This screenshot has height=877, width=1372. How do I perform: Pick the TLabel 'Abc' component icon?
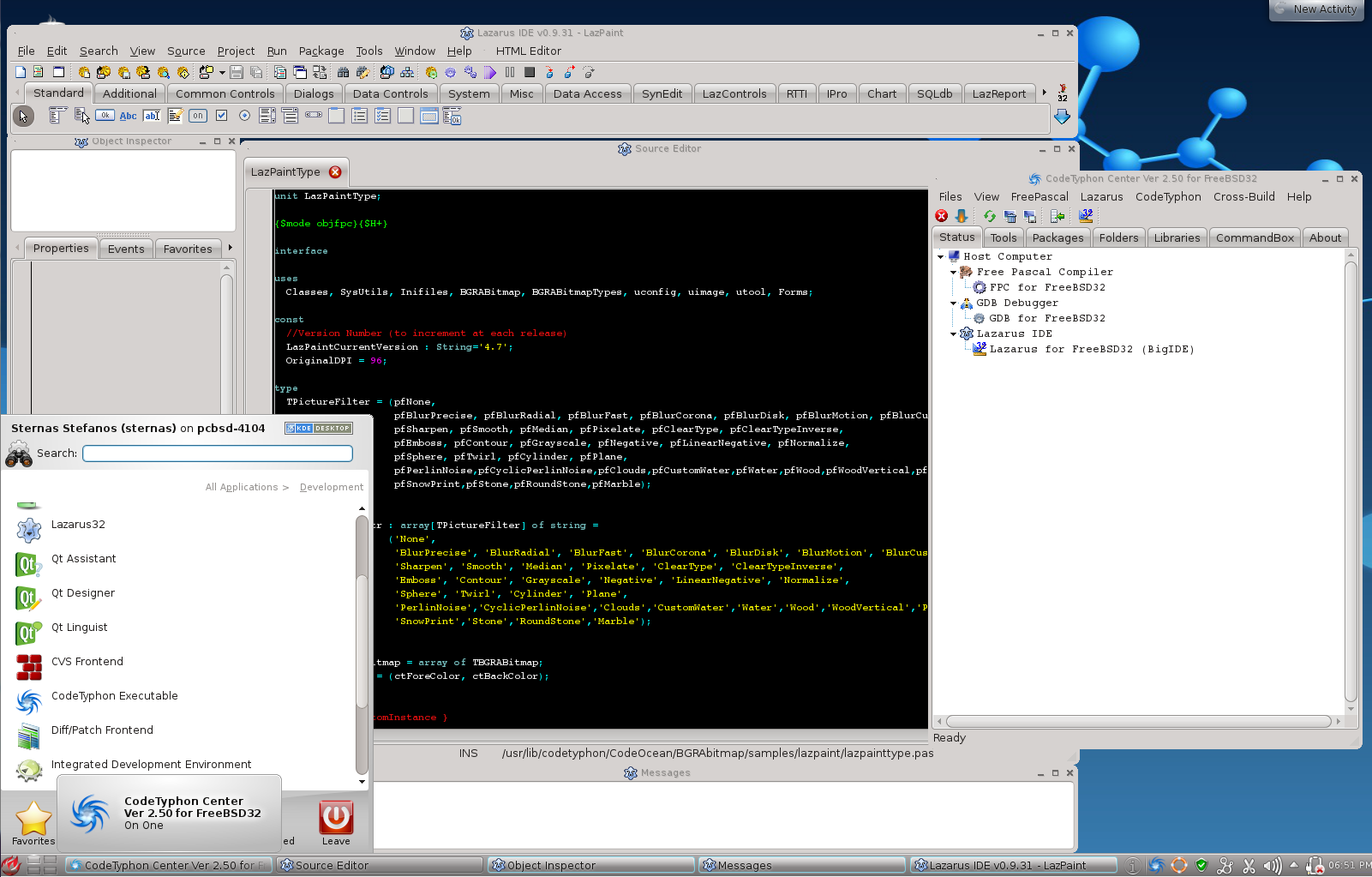(128, 116)
